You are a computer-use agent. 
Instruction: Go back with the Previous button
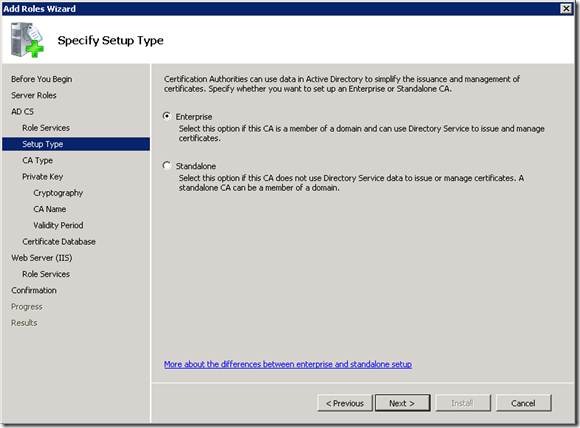point(345,403)
